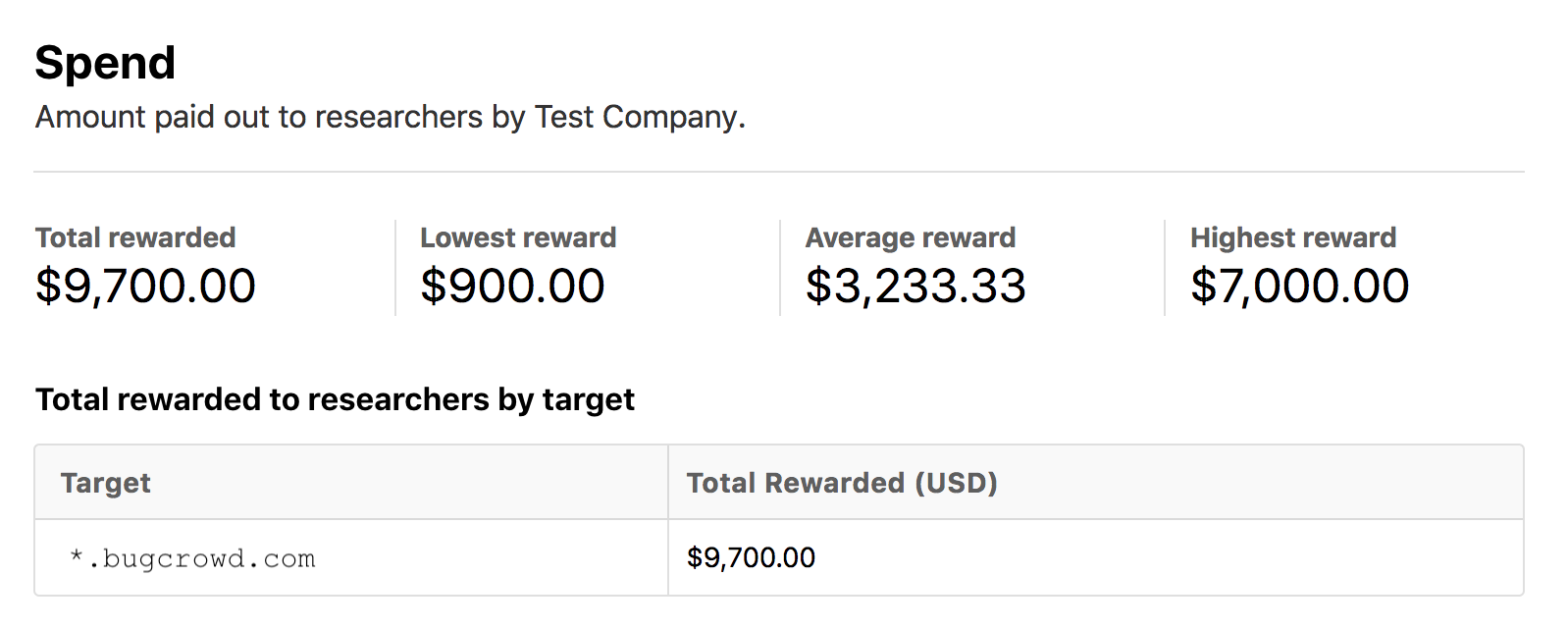Select the *.bugcrowd.com target cell
The height and width of the screenshot is (628, 1568).
point(351,557)
